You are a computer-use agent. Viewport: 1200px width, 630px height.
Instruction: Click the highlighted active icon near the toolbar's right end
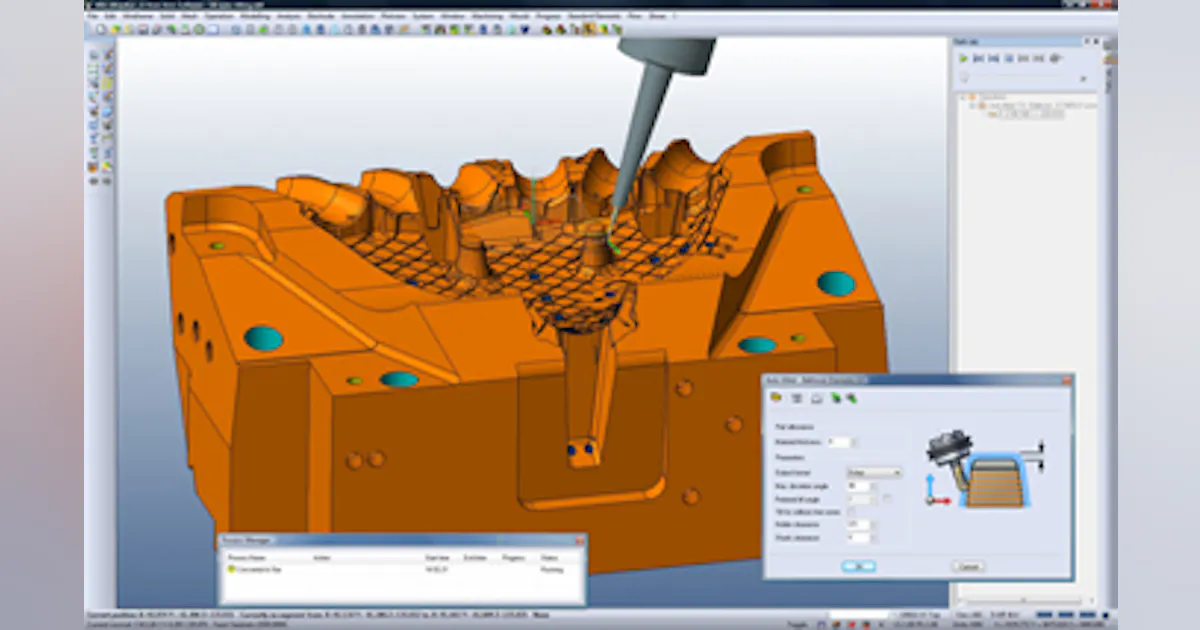point(589,29)
